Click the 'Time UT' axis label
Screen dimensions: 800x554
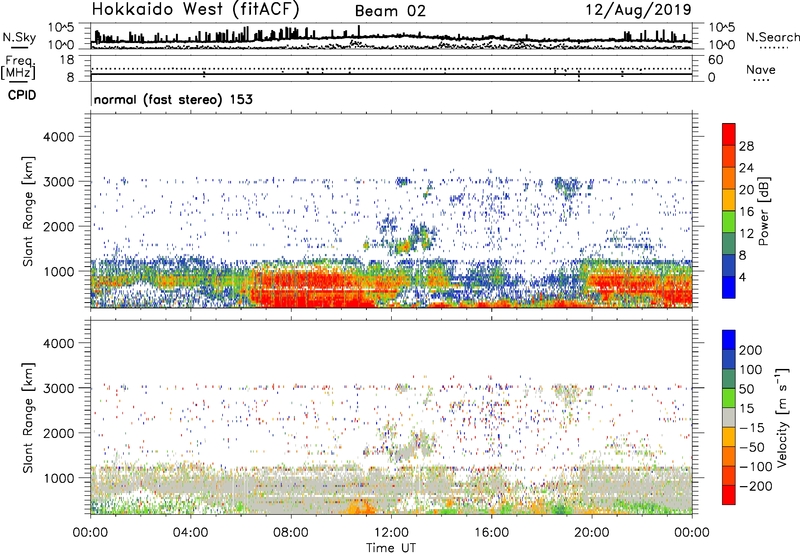click(391, 548)
